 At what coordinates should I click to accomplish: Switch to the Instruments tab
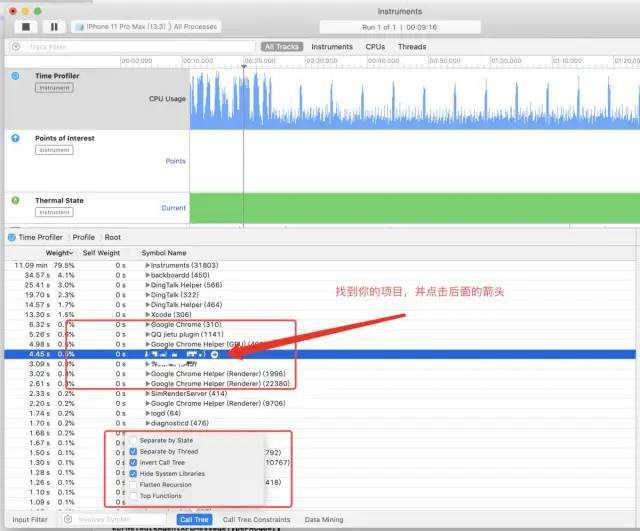[332, 47]
